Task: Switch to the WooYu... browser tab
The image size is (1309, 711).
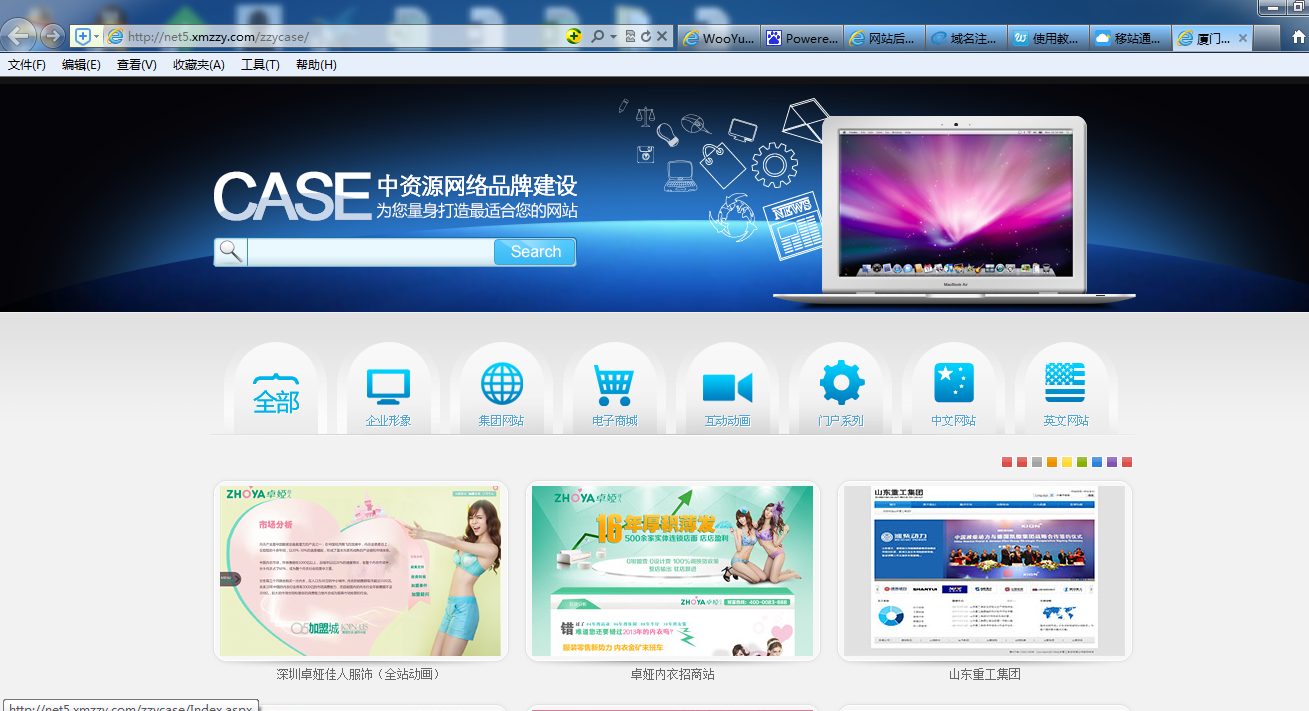Action: pyautogui.click(x=719, y=38)
